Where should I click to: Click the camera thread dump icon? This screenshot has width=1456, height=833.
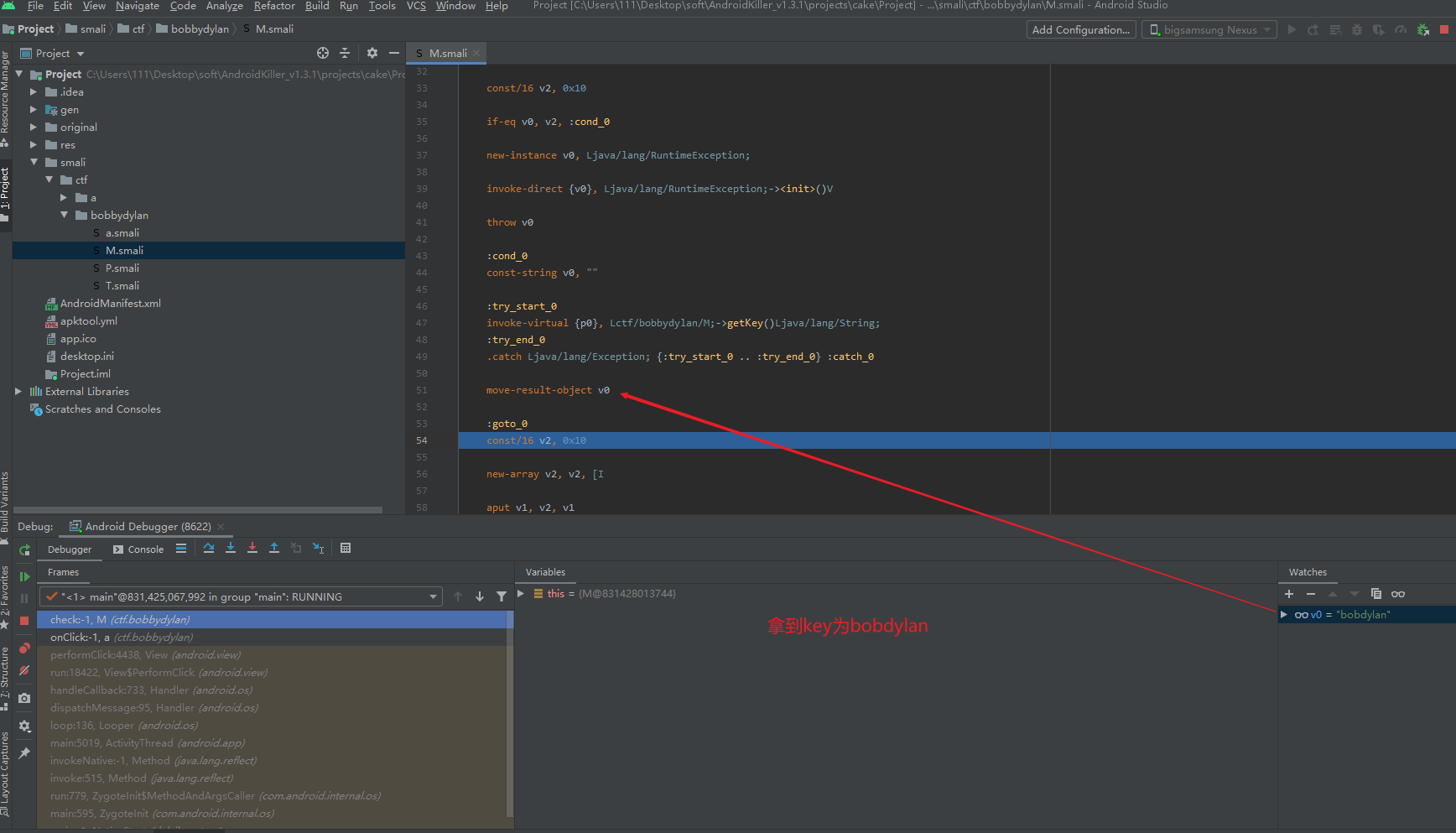tap(24, 698)
